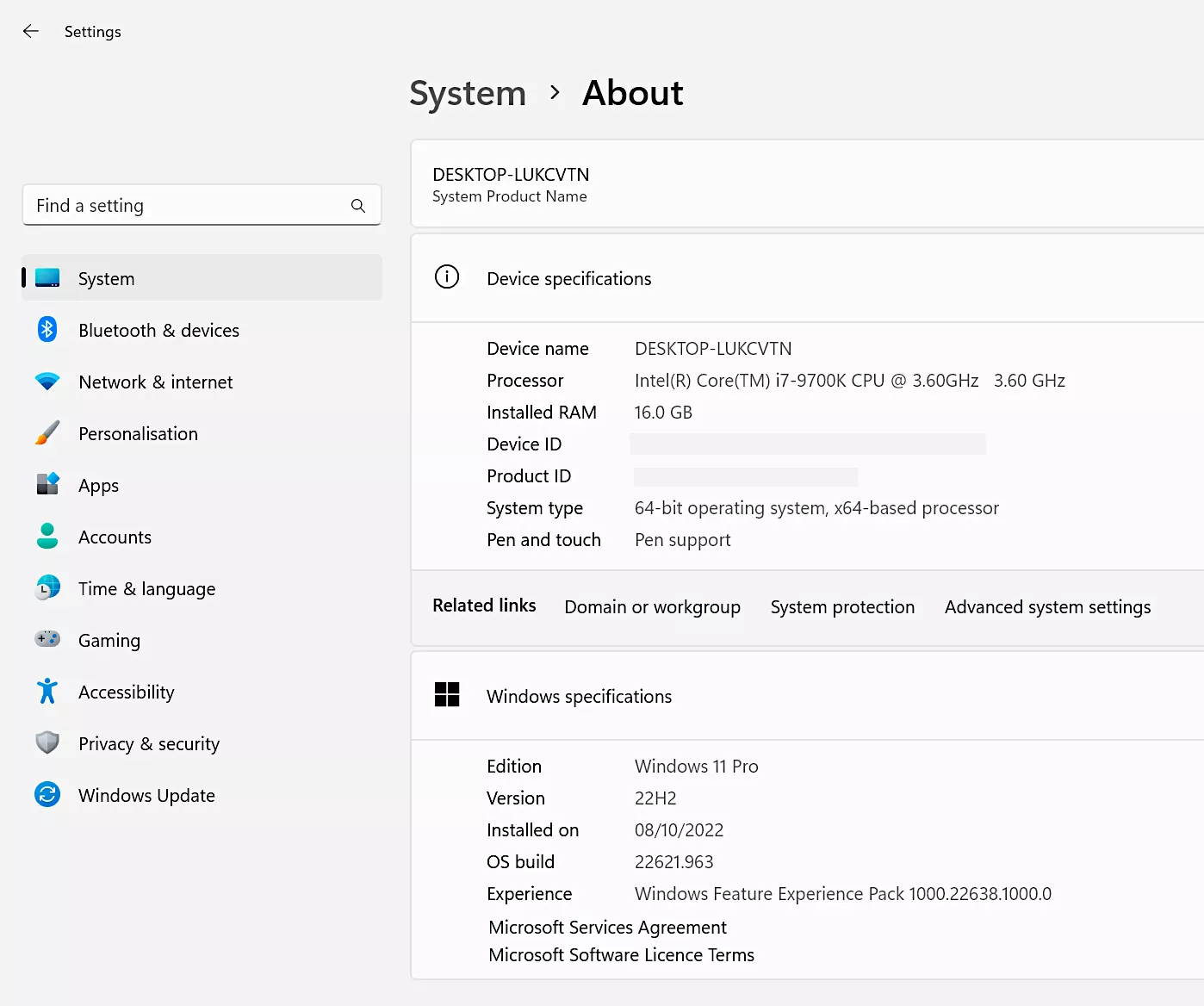Click the Device name value DESKTOP-LUKCVTN
Image resolution: width=1204 pixels, height=1006 pixels.
(x=714, y=349)
